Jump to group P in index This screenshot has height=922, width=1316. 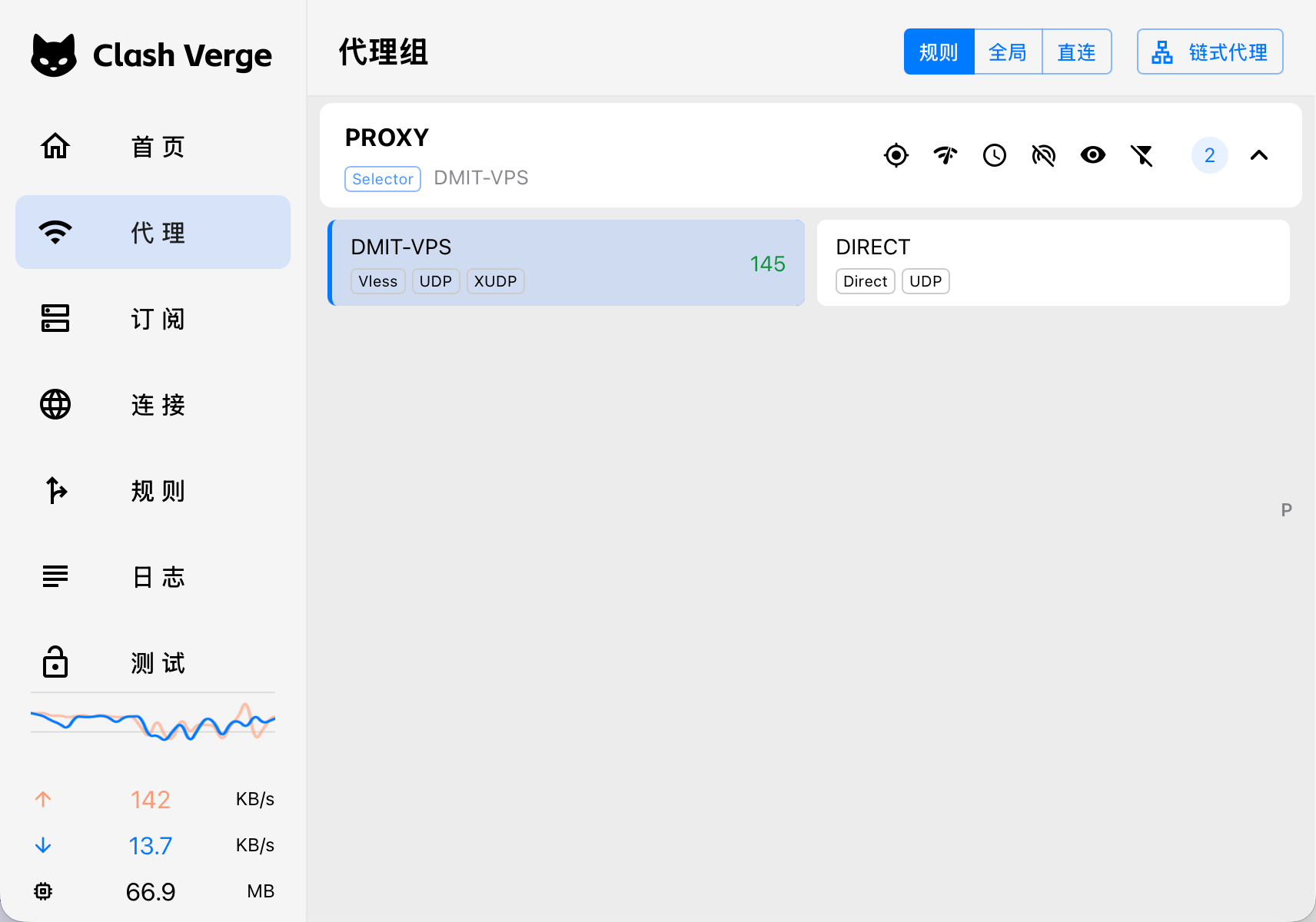pos(1287,509)
